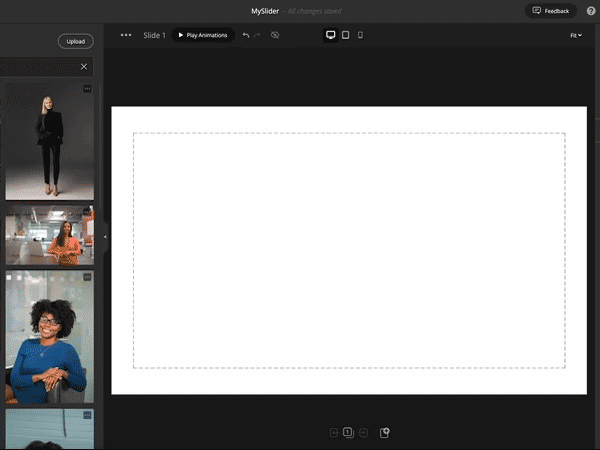Click the undo arrow
Image resolution: width=600 pixels, height=450 pixels.
tap(246, 35)
